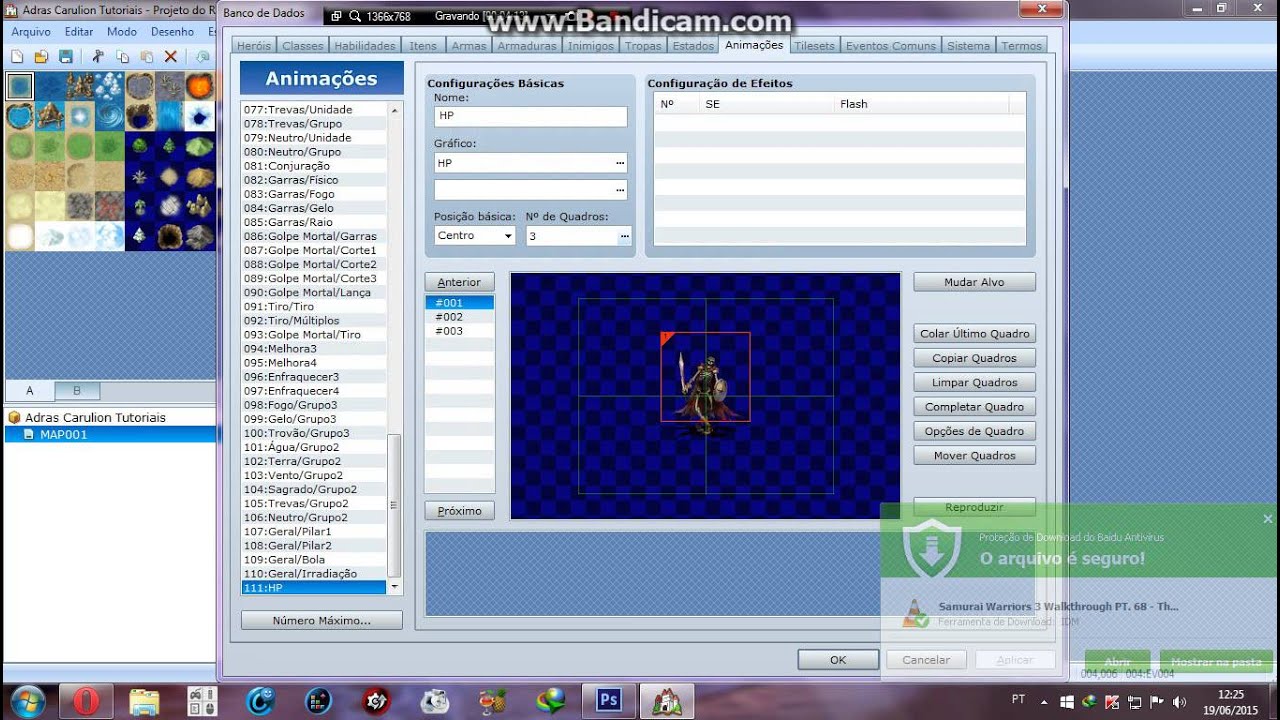Image resolution: width=1280 pixels, height=720 pixels.
Task: Select animation 081:Conjuração in list
Action: point(314,166)
